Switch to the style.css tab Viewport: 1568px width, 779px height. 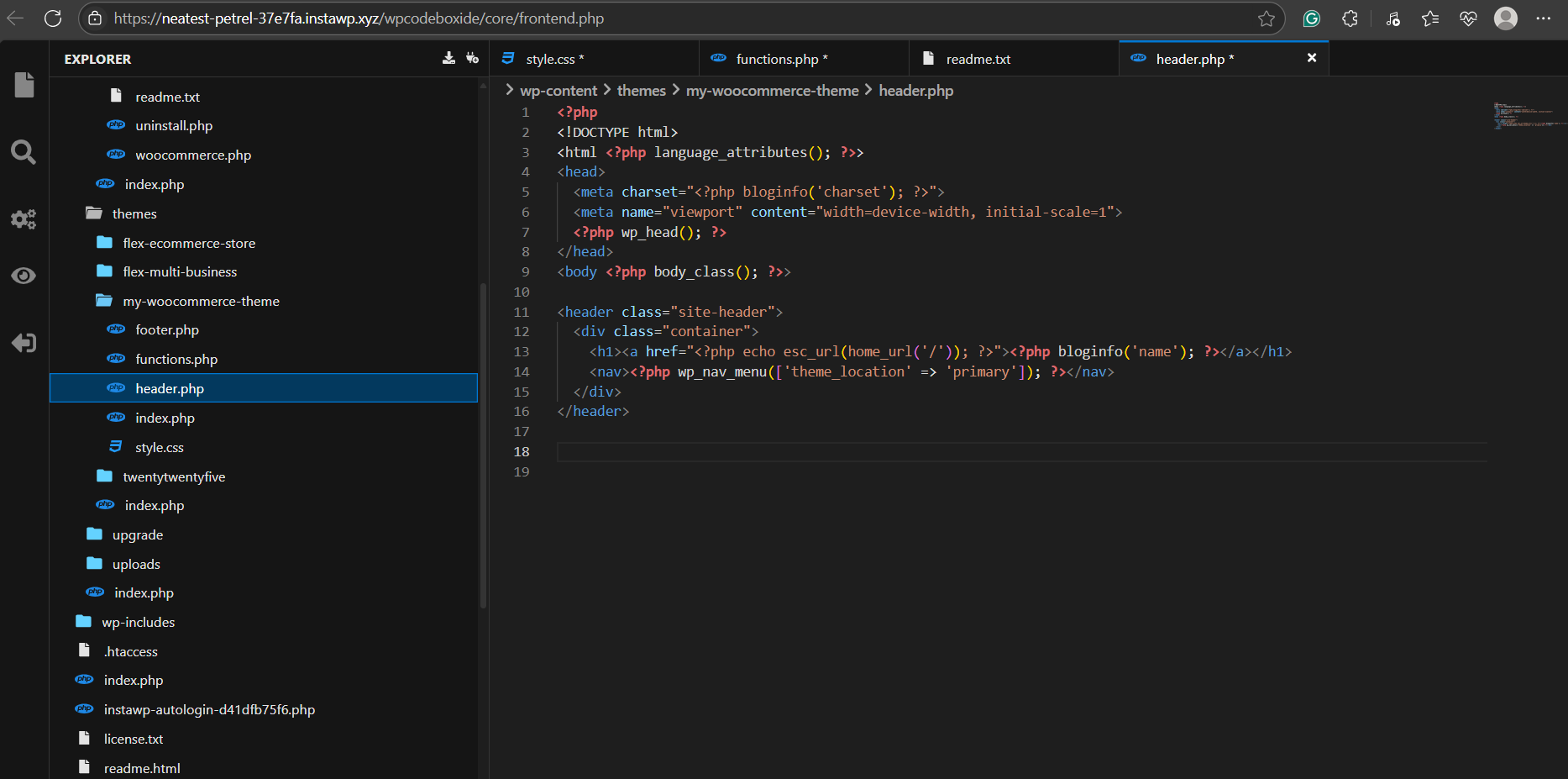[x=595, y=59]
